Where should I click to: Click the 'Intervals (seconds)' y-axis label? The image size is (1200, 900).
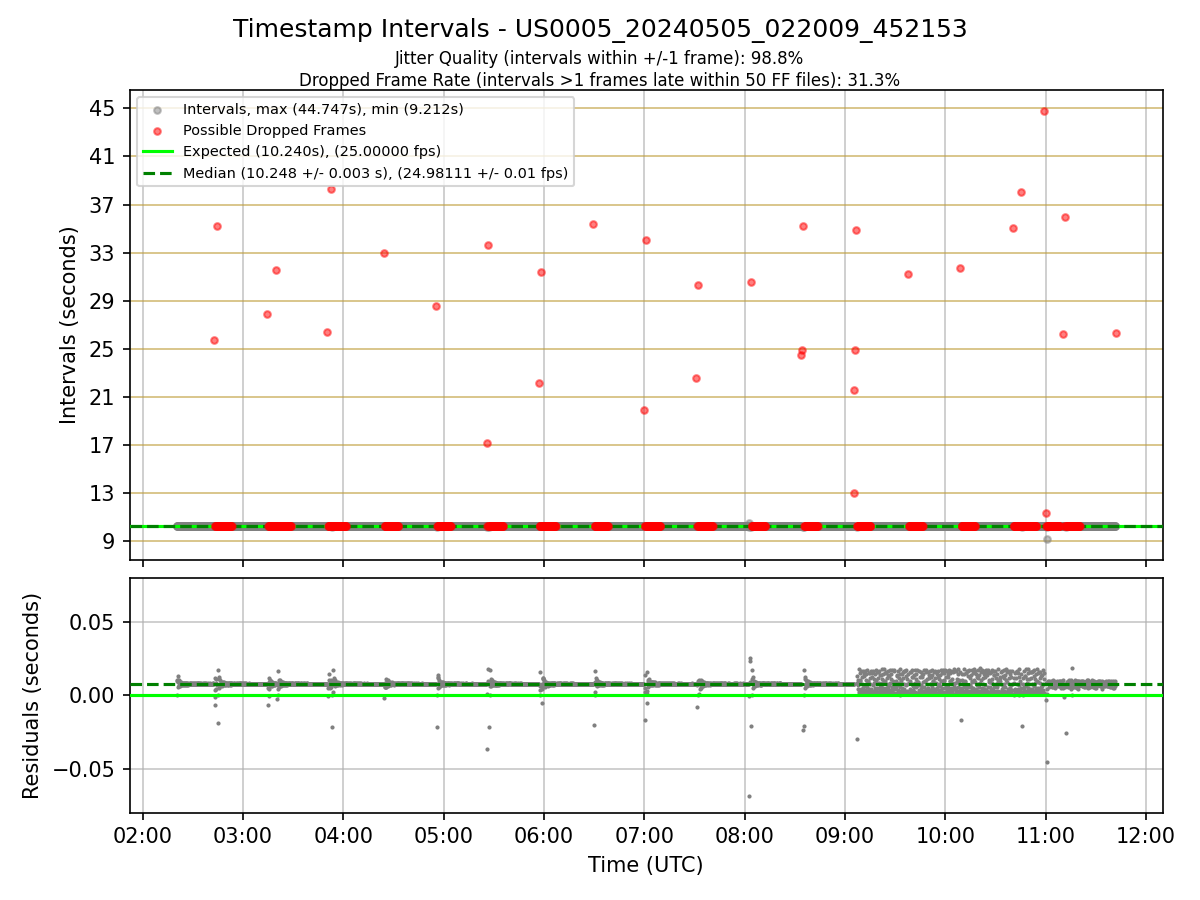68,325
